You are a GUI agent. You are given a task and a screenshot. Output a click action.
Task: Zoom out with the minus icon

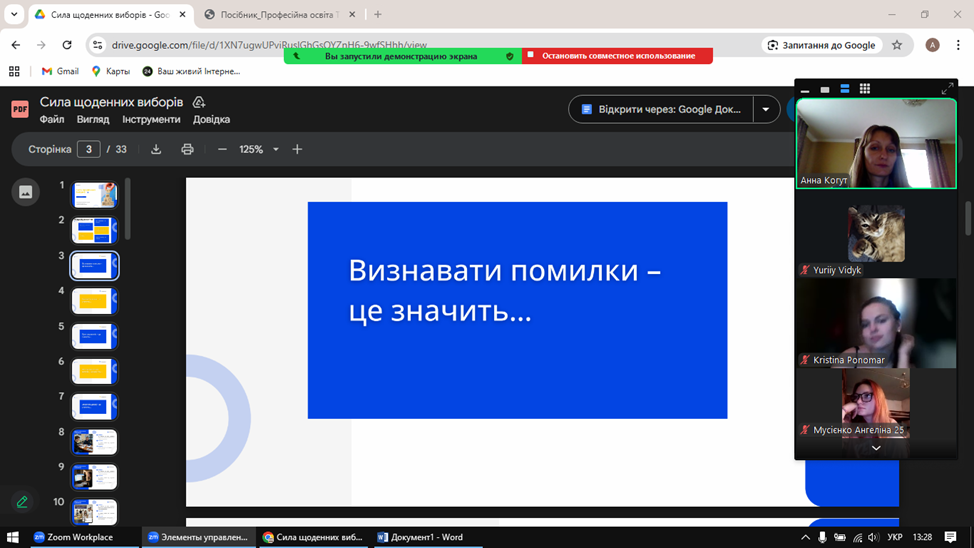(x=222, y=149)
